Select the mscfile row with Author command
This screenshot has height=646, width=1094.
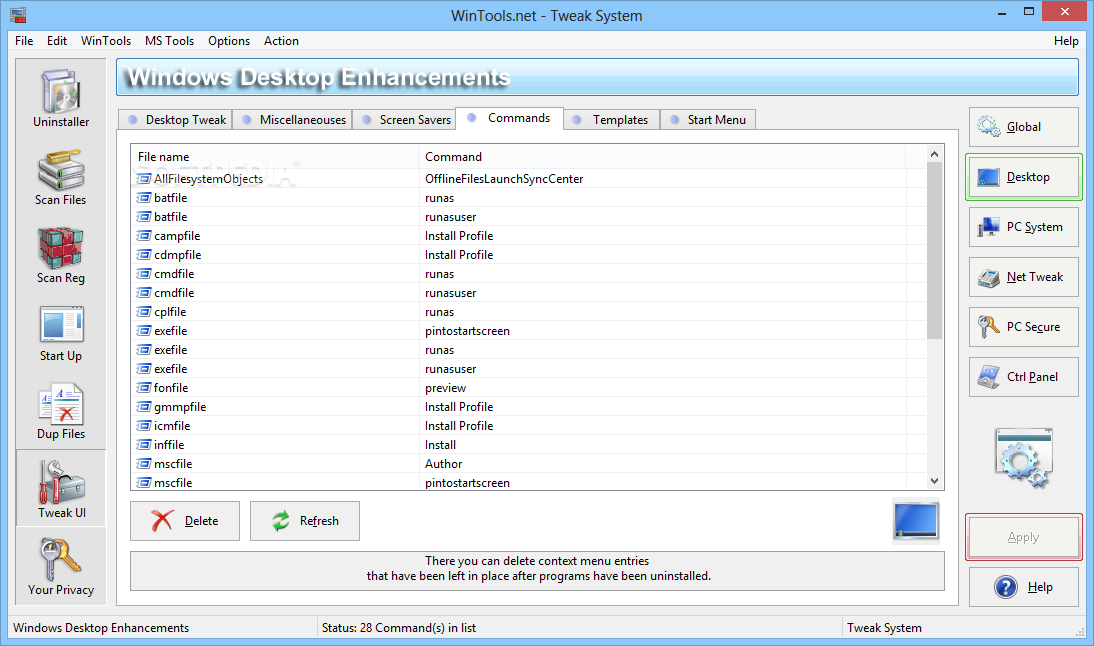pos(528,464)
